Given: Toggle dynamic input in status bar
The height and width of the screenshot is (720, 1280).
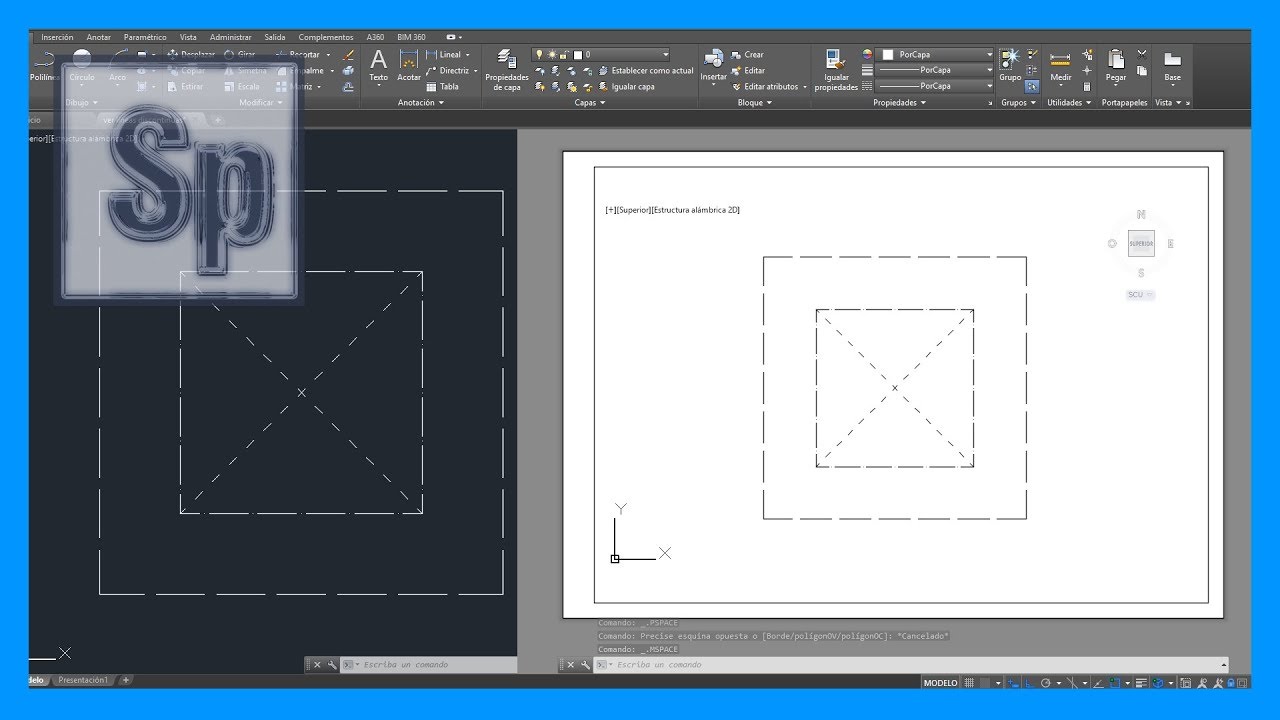Looking at the screenshot, I should (x=1013, y=683).
